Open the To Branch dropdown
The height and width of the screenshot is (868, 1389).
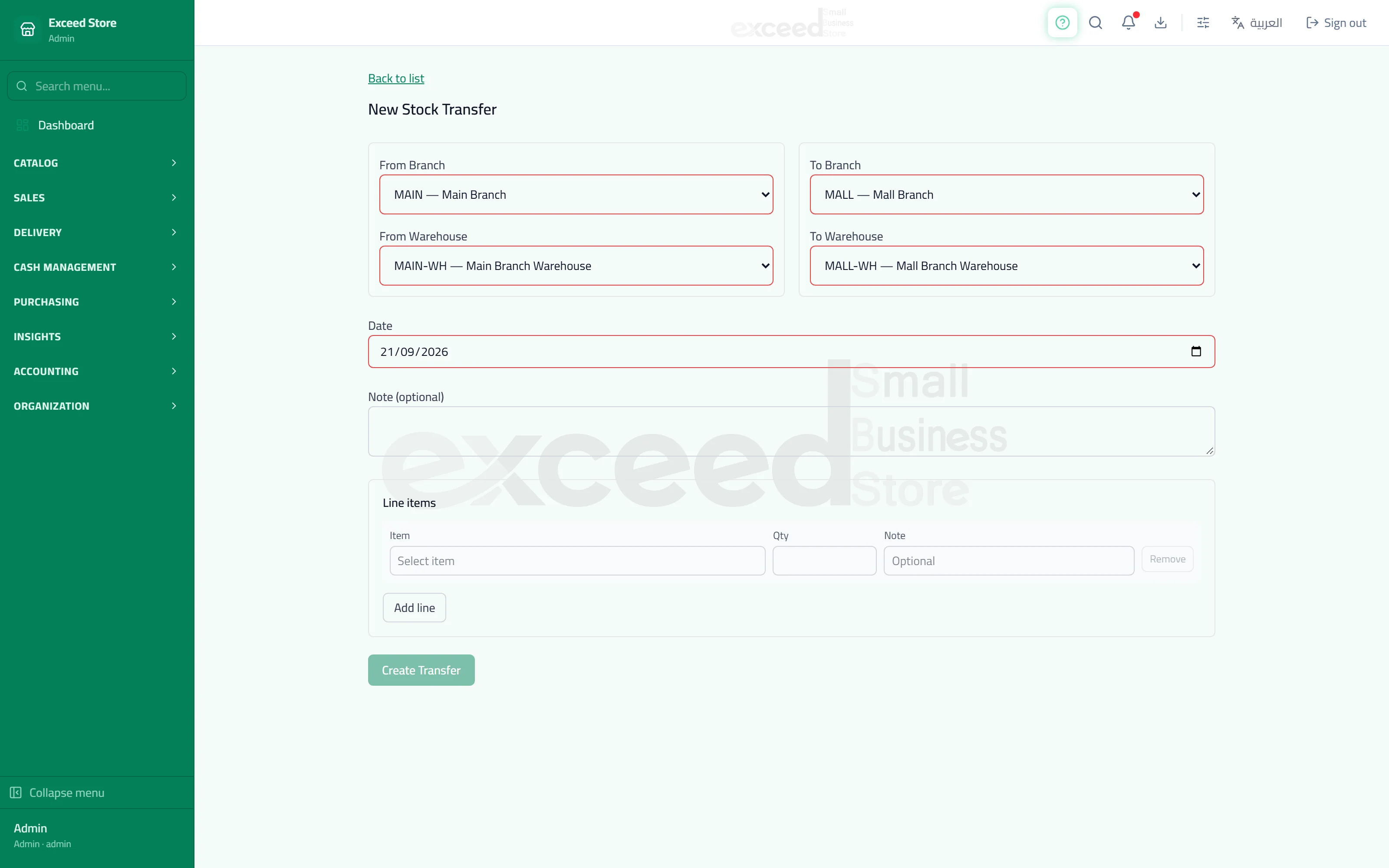pyautogui.click(x=1006, y=194)
